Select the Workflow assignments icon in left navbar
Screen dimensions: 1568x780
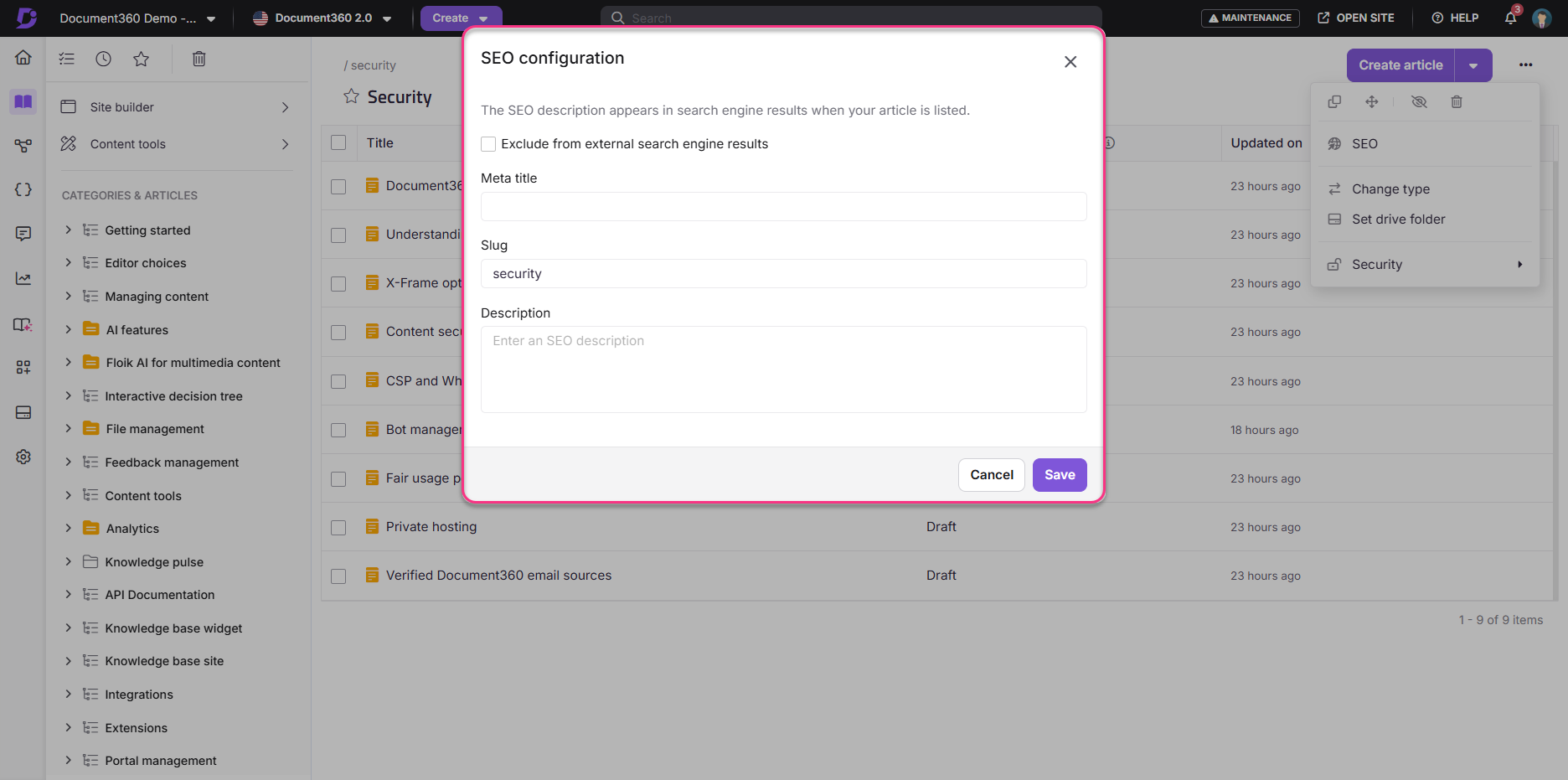point(23,144)
